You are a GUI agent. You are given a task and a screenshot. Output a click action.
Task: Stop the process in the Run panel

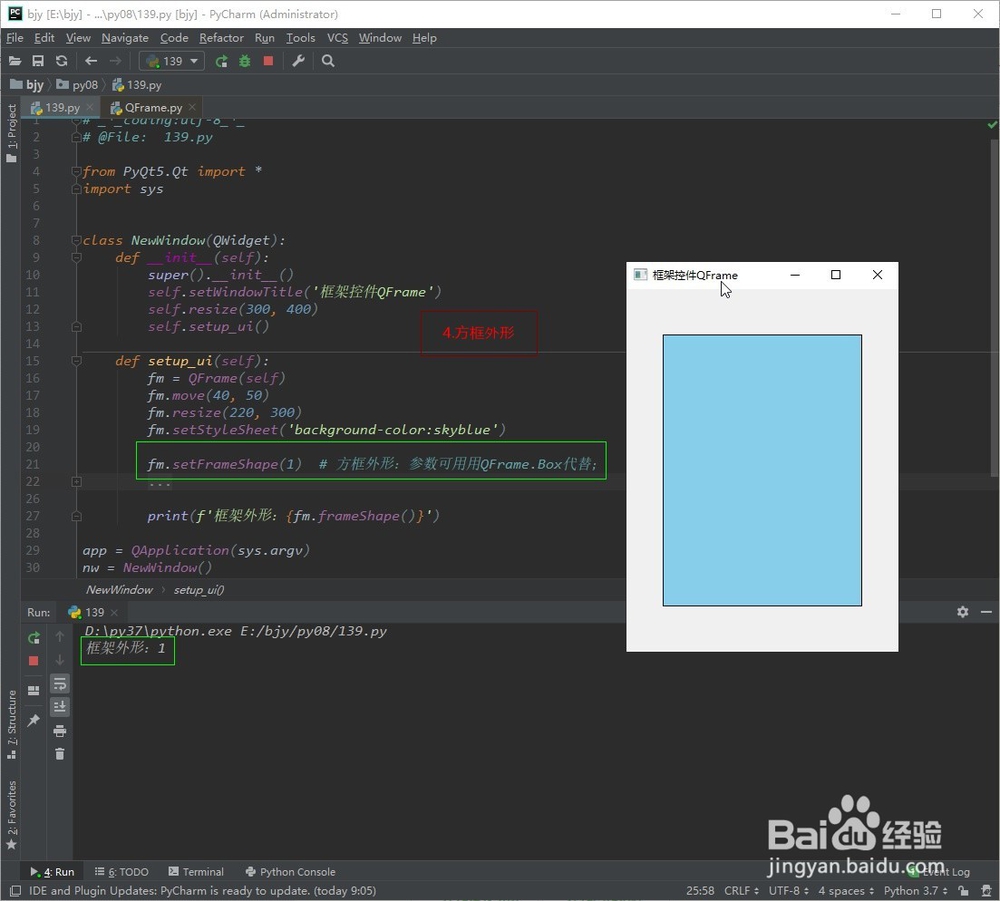pos(34,661)
